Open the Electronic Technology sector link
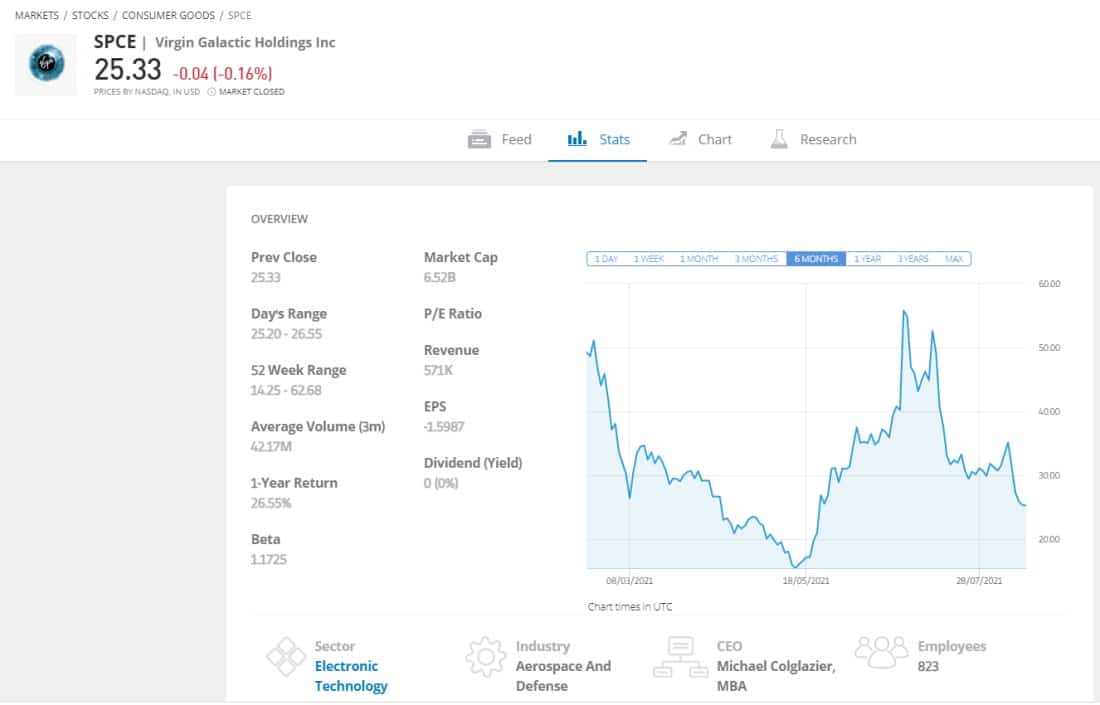1100x705 pixels. click(351, 676)
